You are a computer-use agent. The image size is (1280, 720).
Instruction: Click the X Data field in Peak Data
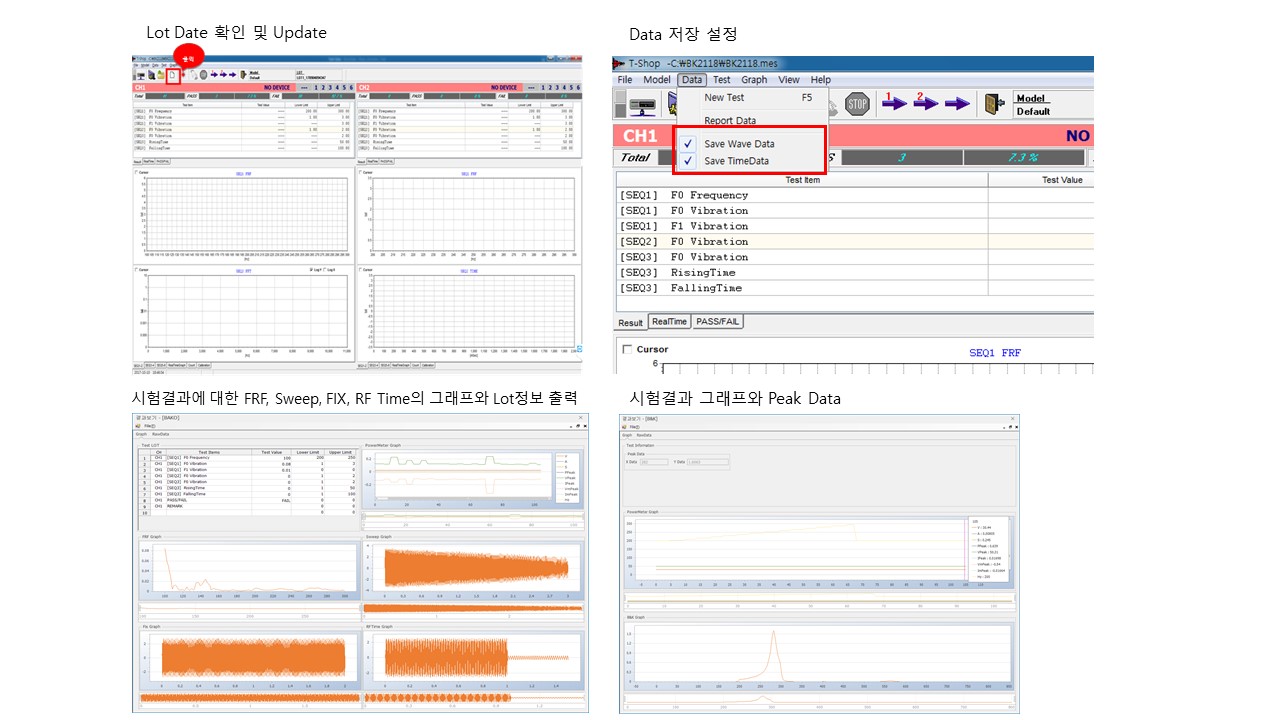[654, 462]
